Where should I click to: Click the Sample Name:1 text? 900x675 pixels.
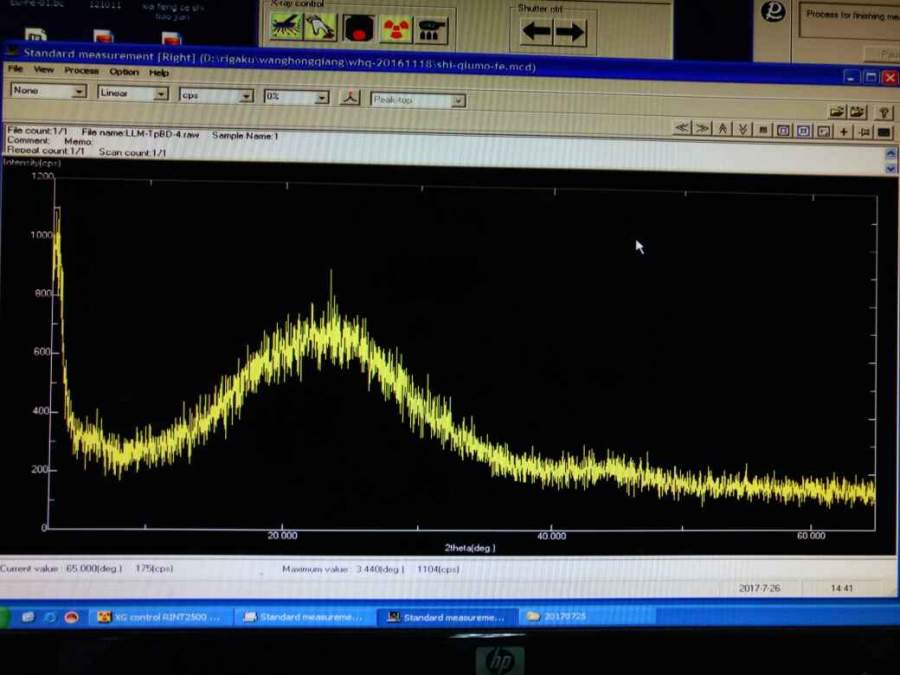tap(245, 136)
